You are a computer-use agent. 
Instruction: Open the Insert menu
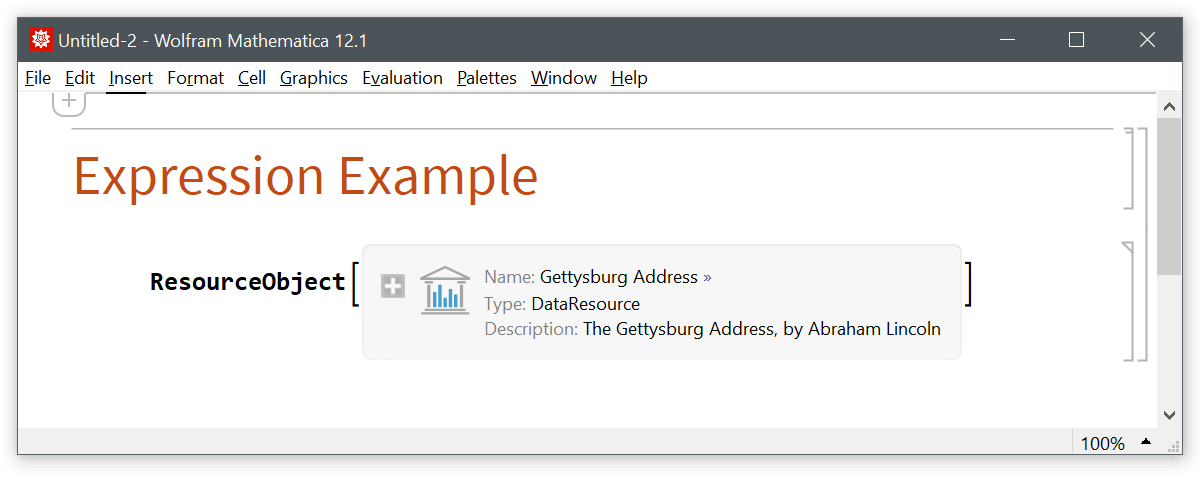tap(131, 78)
